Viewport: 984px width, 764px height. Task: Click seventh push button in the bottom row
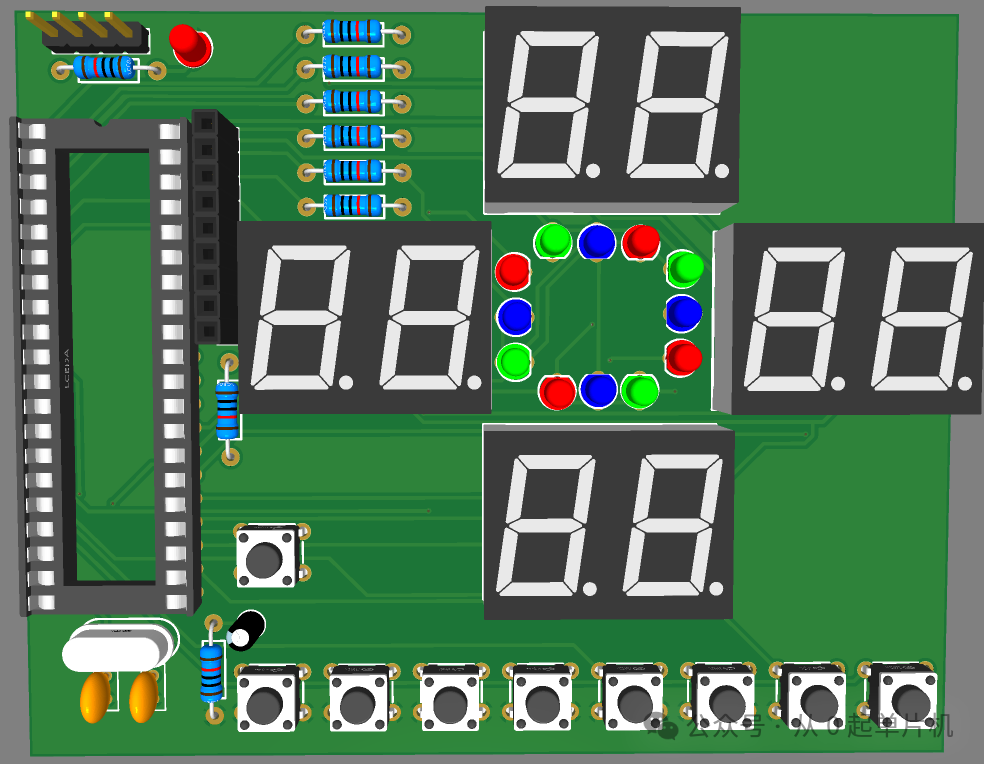tap(810, 695)
